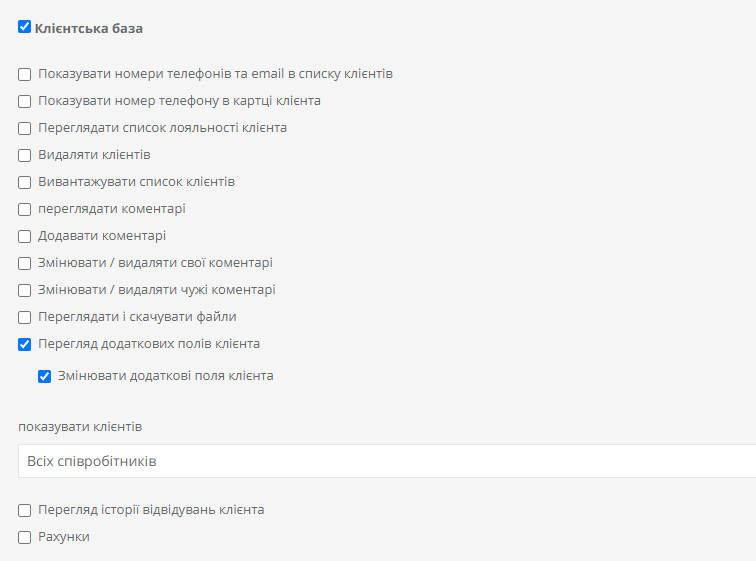Open the показувати клієнтів dropdown
Viewport: 756px width, 561px height.
click(x=387, y=461)
